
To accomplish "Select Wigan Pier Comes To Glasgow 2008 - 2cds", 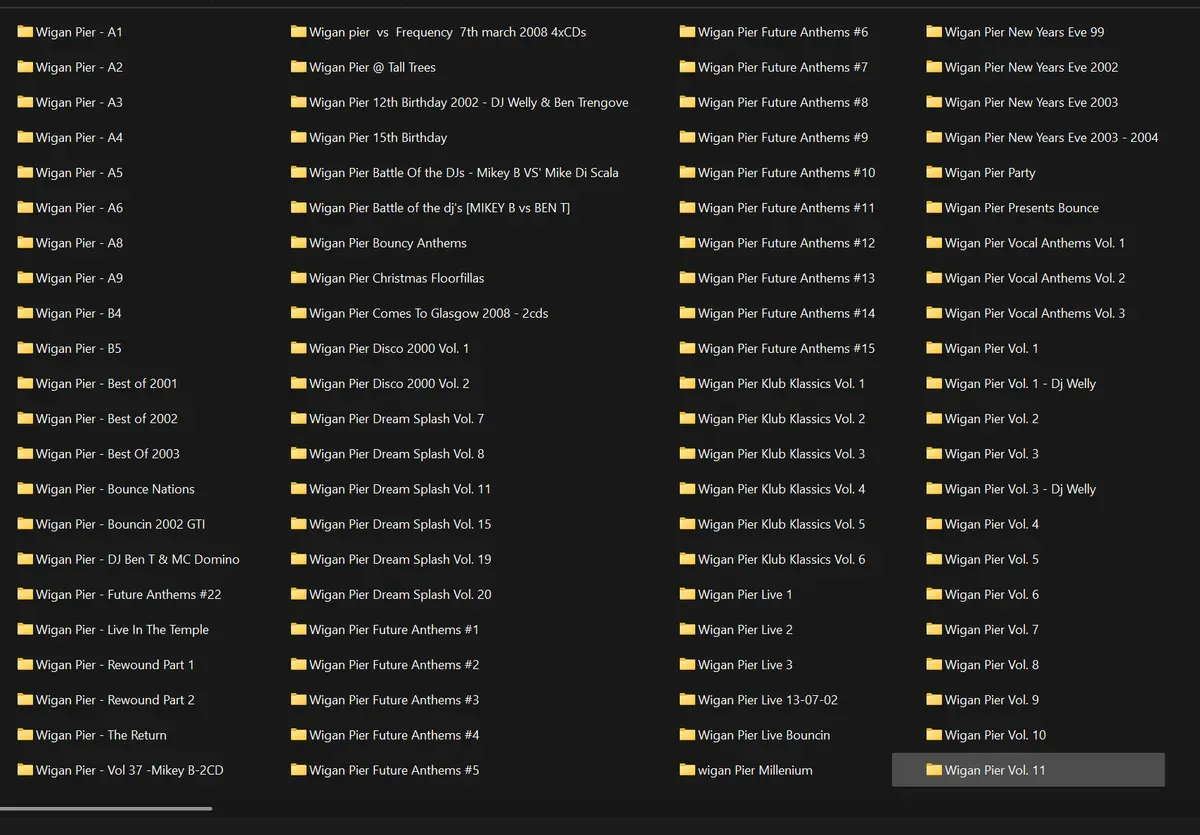I will 429,313.
